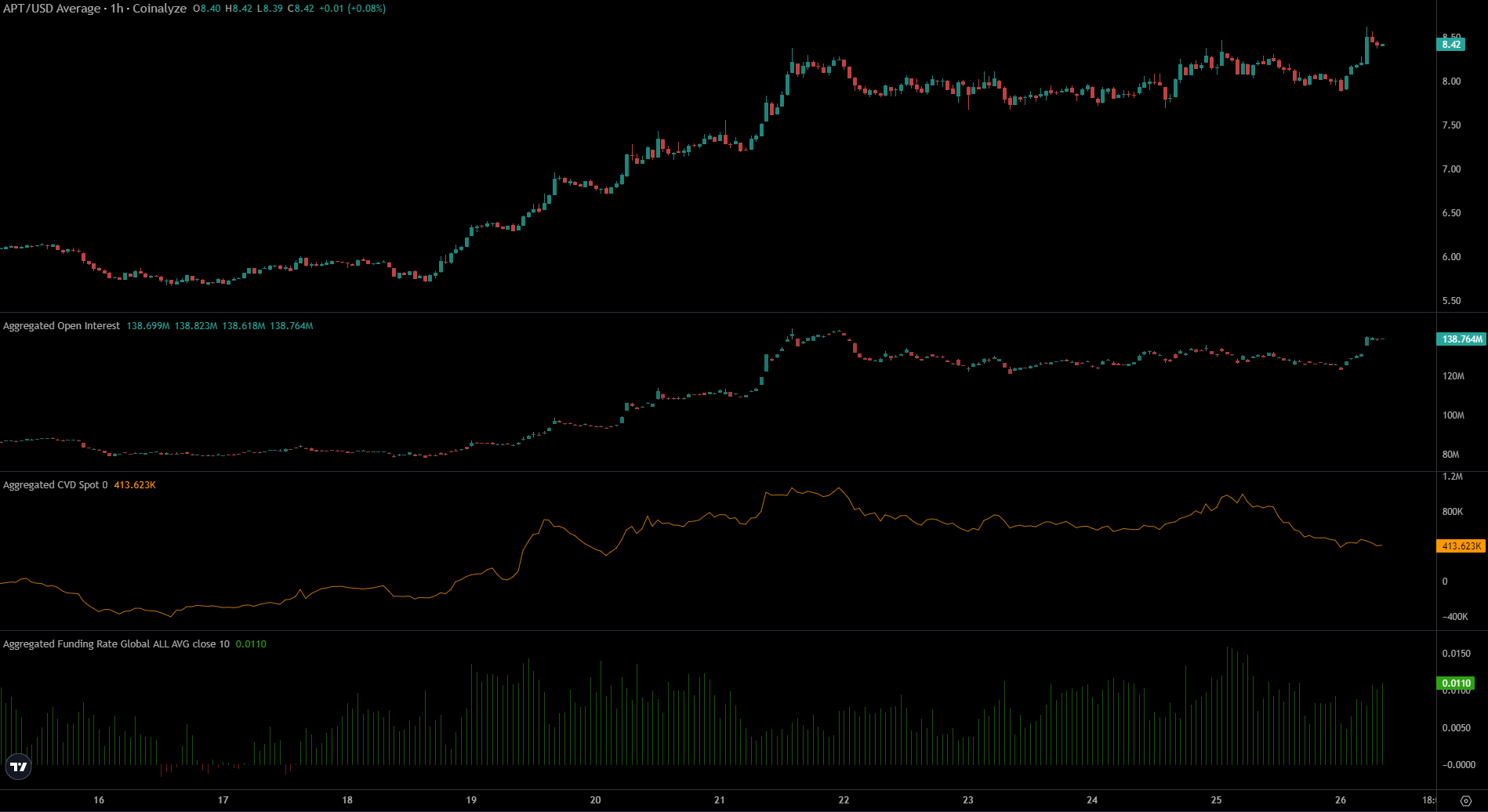Click the 80M open interest axis tick
Viewport: 1488px width, 812px height.
click(x=1450, y=455)
